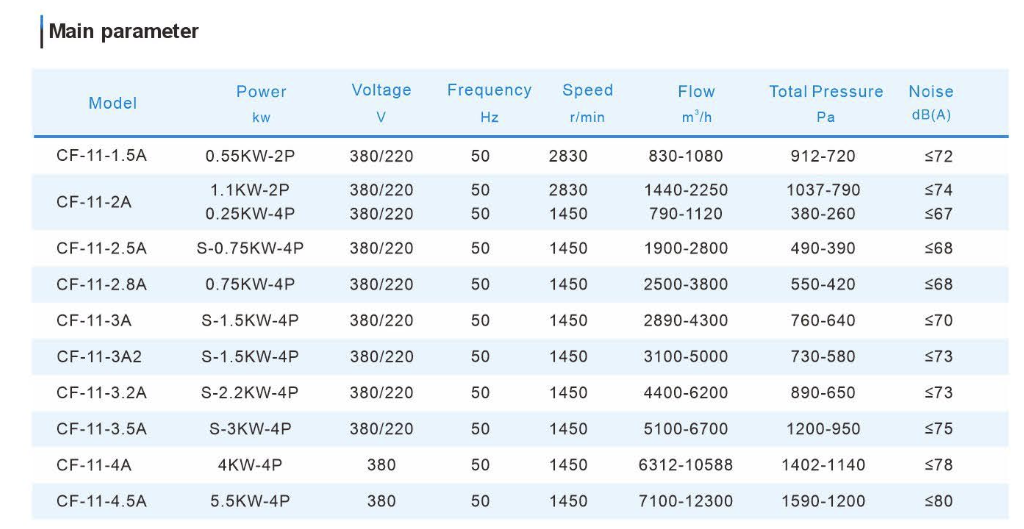This screenshot has height=529, width=1024.
Task: Click the Frequency column header
Action: coord(489,91)
